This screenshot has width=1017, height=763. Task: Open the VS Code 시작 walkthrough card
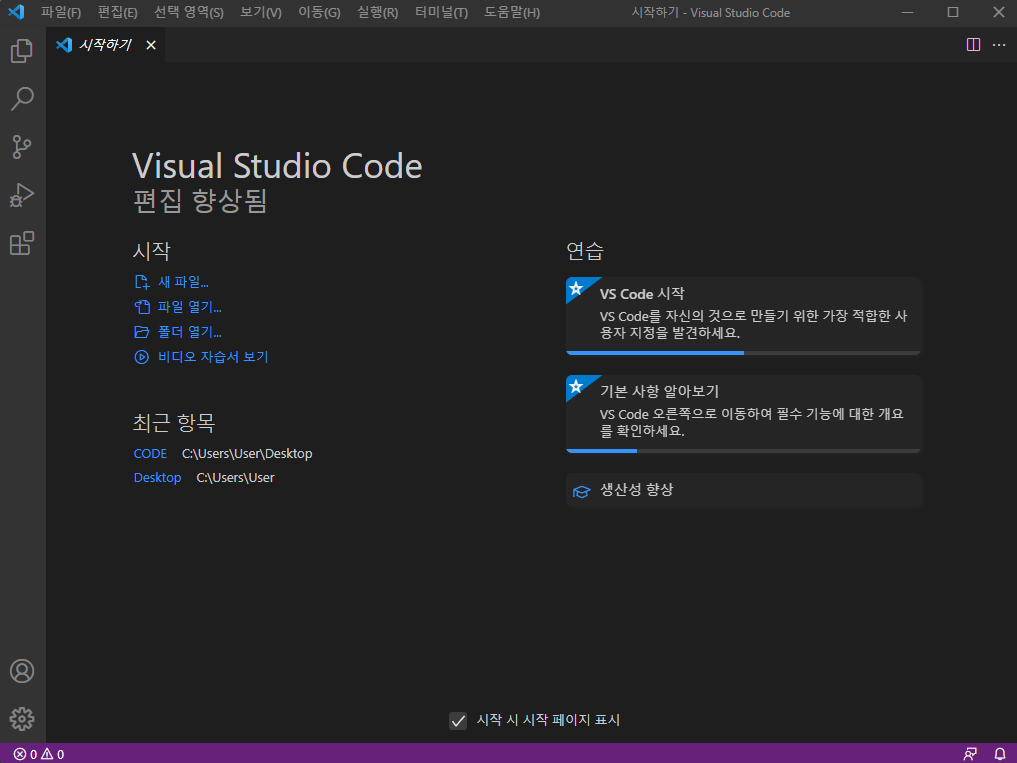point(743,316)
